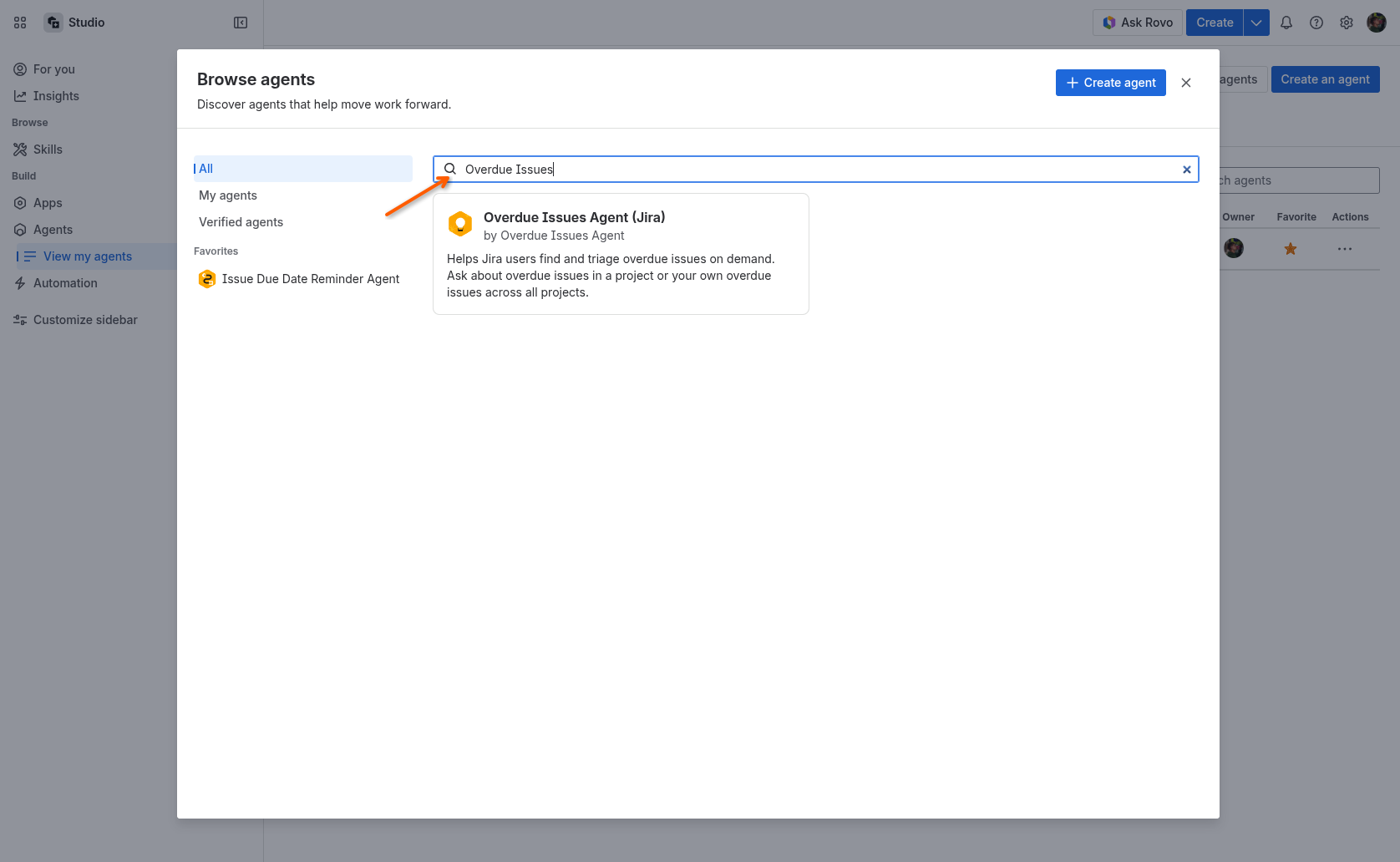Focus the agent search input
The height and width of the screenshot is (862, 1400).
(816, 170)
